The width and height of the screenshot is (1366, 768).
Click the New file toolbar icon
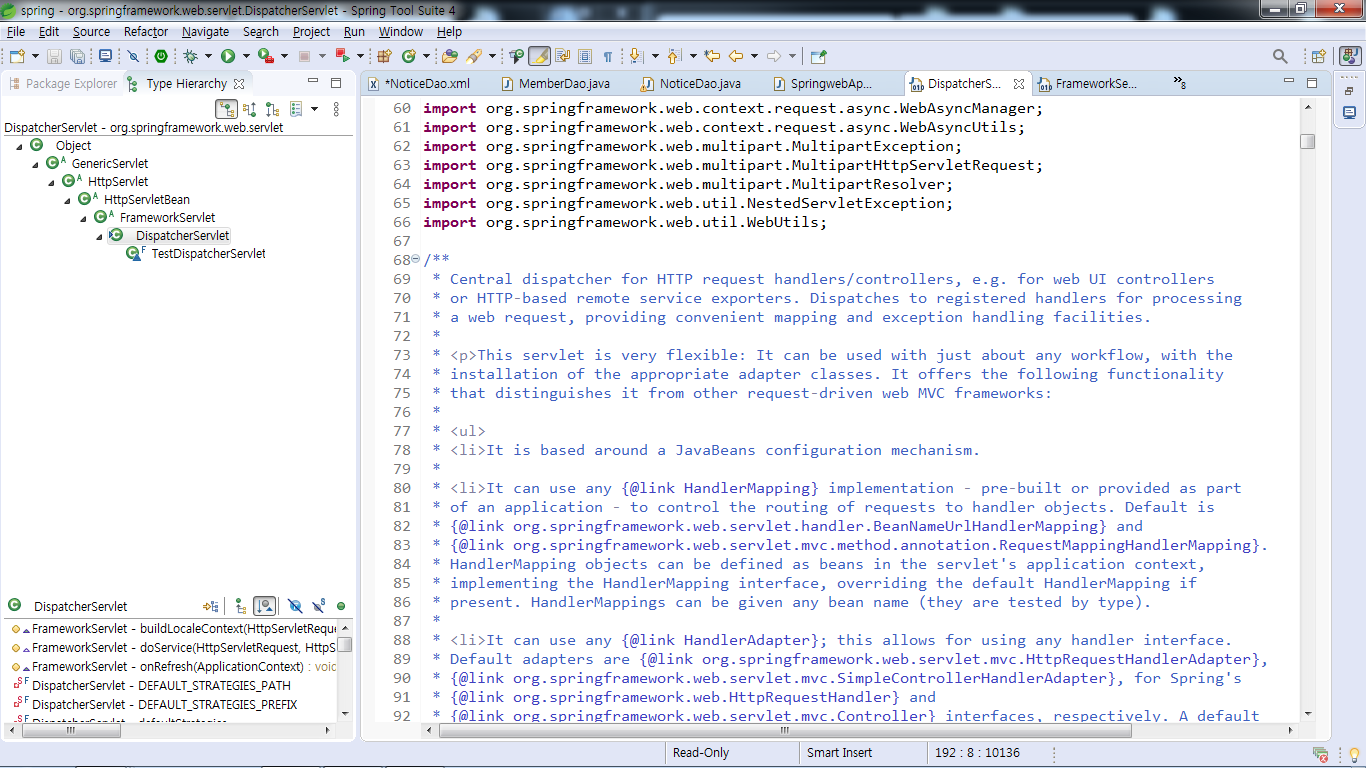17,56
